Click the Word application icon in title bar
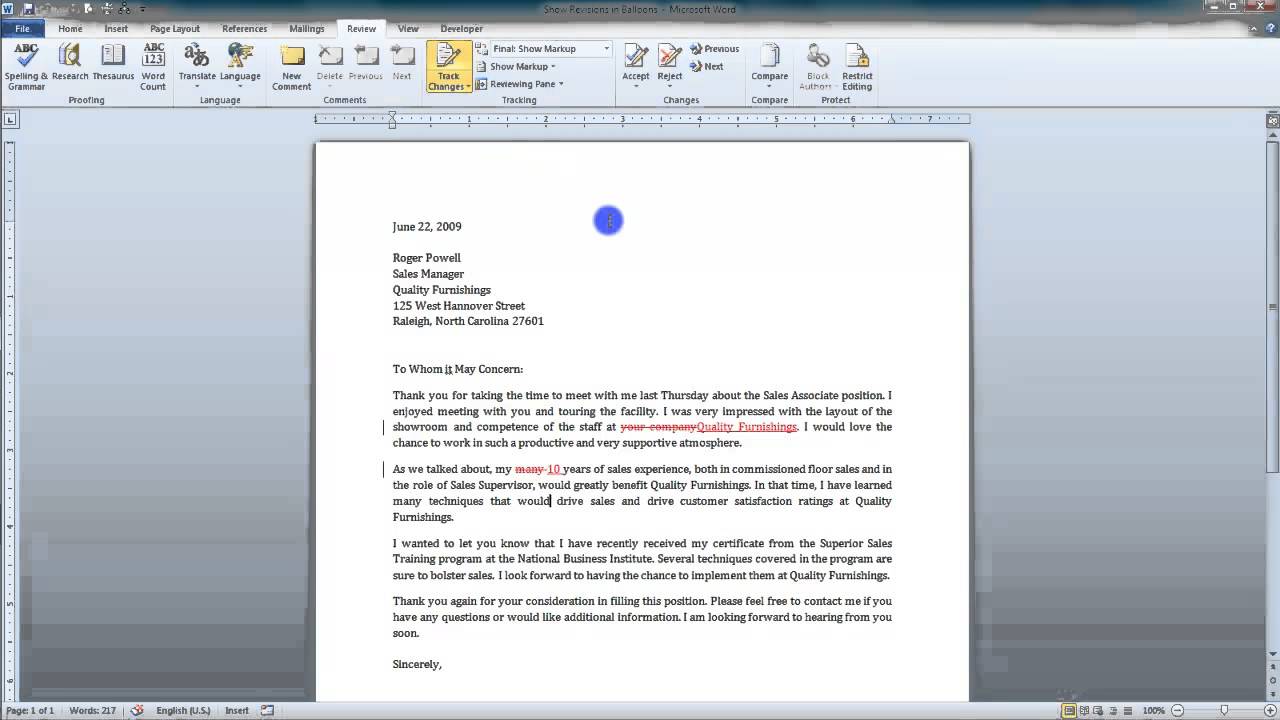Viewport: 1280px width, 720px height. 9,9
